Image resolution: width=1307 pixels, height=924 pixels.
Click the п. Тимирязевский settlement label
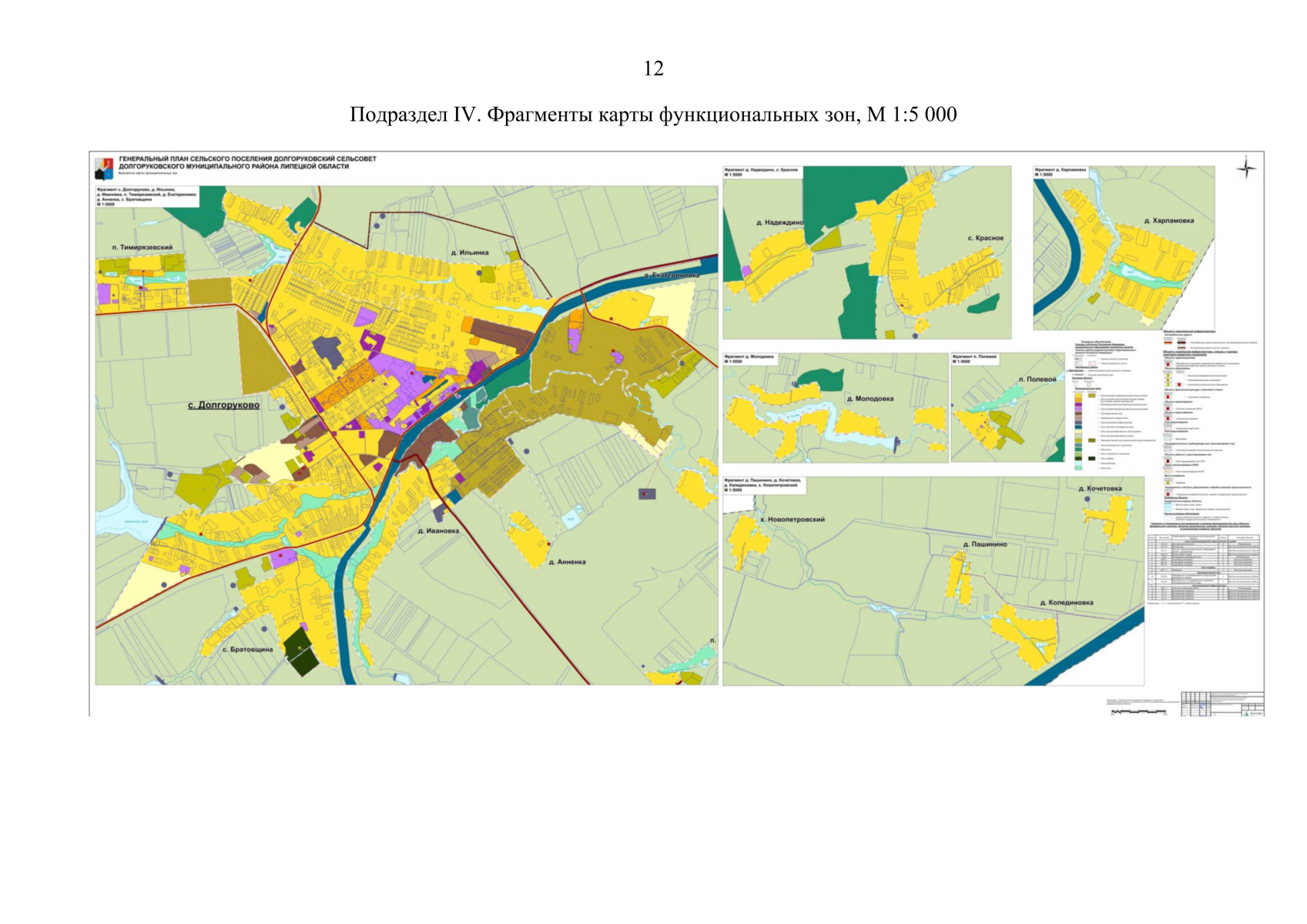[142, 247]
